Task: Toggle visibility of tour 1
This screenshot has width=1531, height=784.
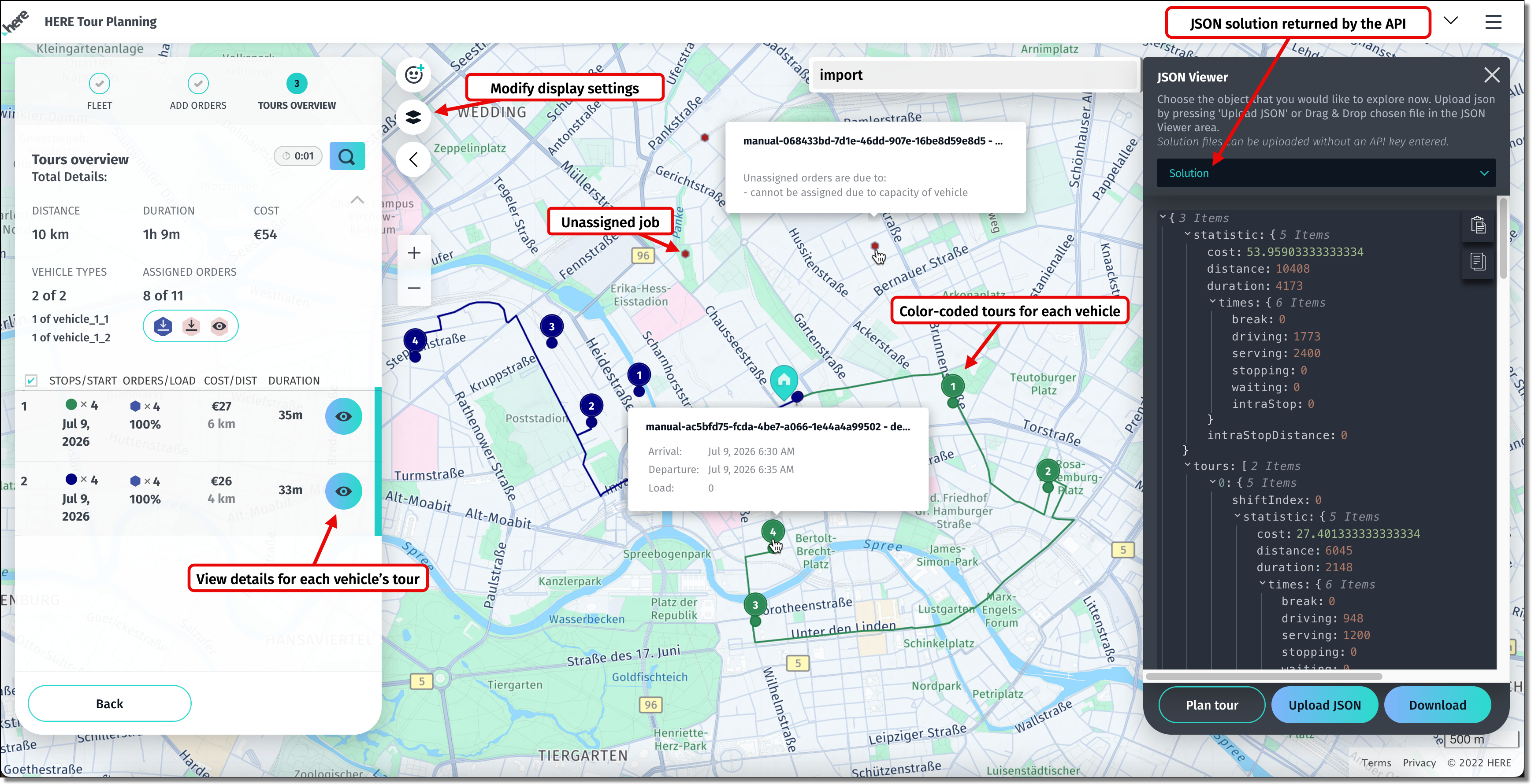Action: point(343,416)
